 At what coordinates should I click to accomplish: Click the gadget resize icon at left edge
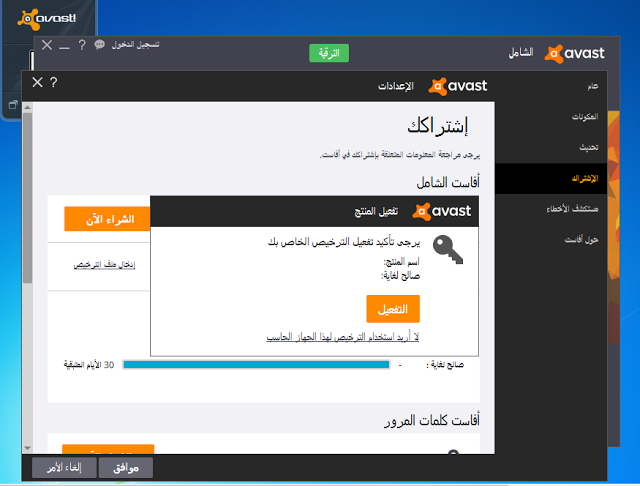[13, 105]
